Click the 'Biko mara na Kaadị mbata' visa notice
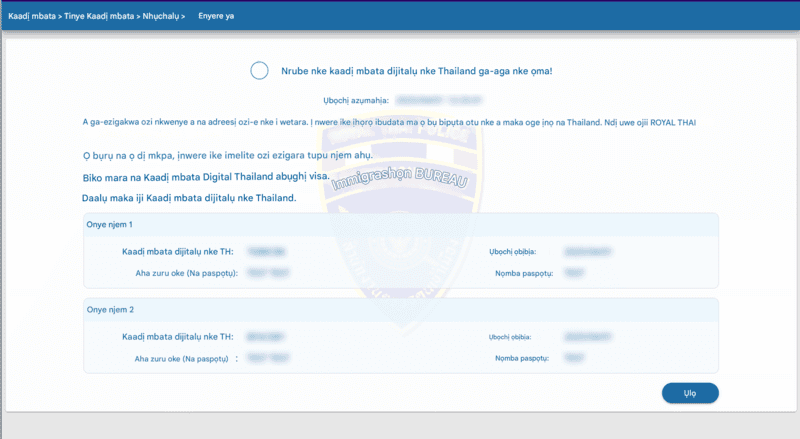This screenshot has width=800, height=439. [206, 176]
